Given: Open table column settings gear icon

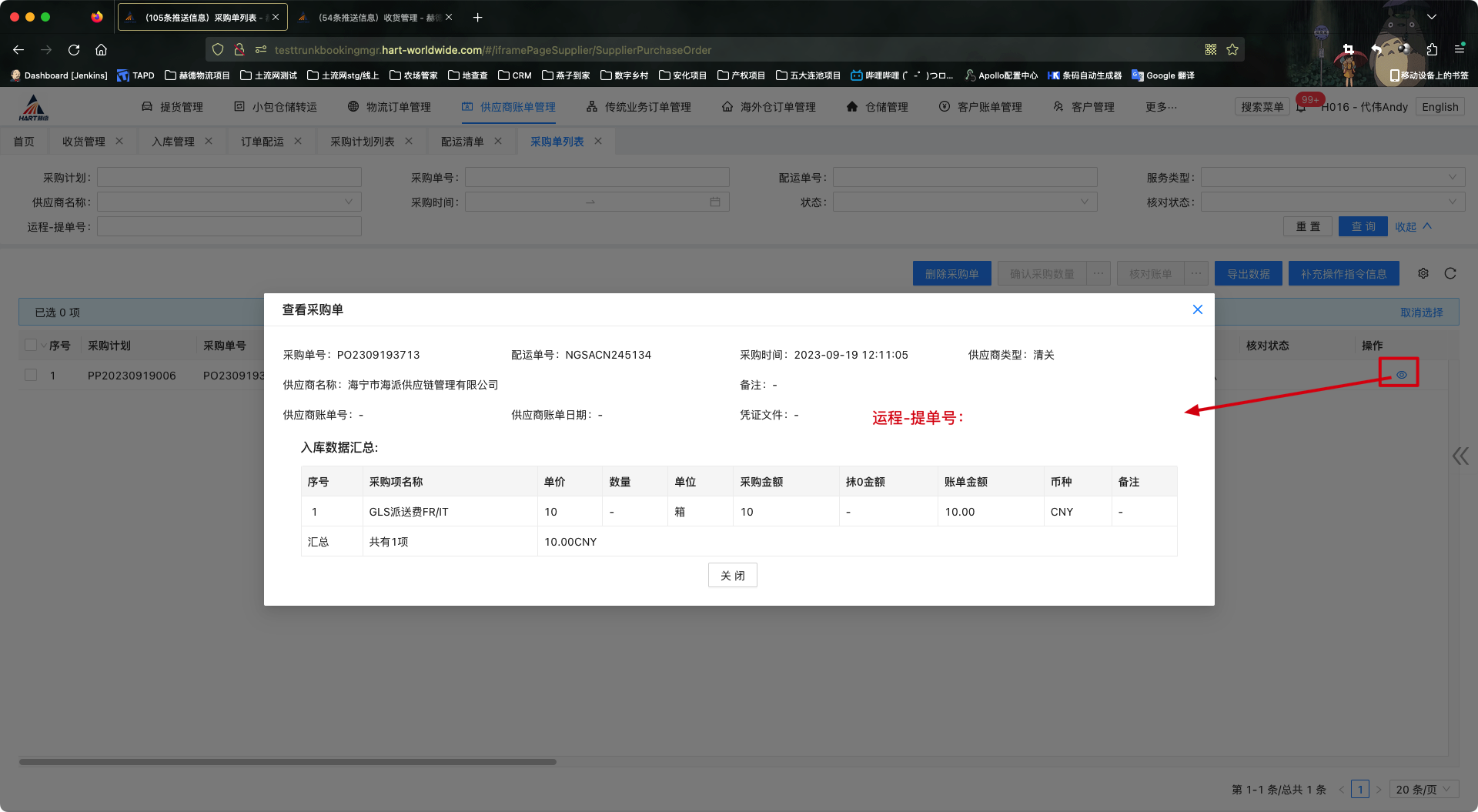Looking at the screenshot, I should (x=1423, y=273).
